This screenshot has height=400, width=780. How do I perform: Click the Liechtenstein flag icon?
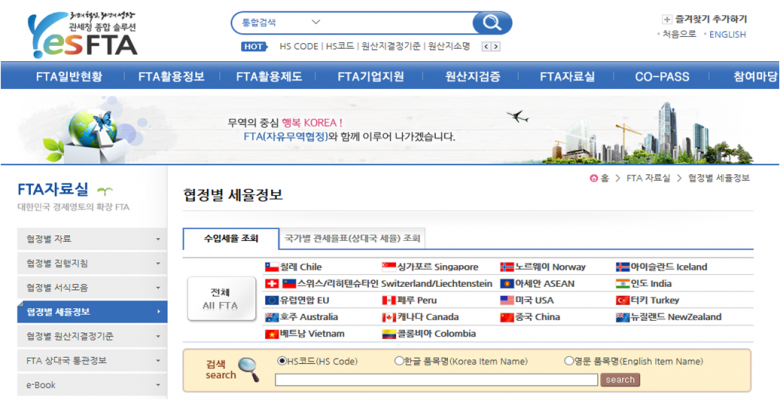pos(289,284)
